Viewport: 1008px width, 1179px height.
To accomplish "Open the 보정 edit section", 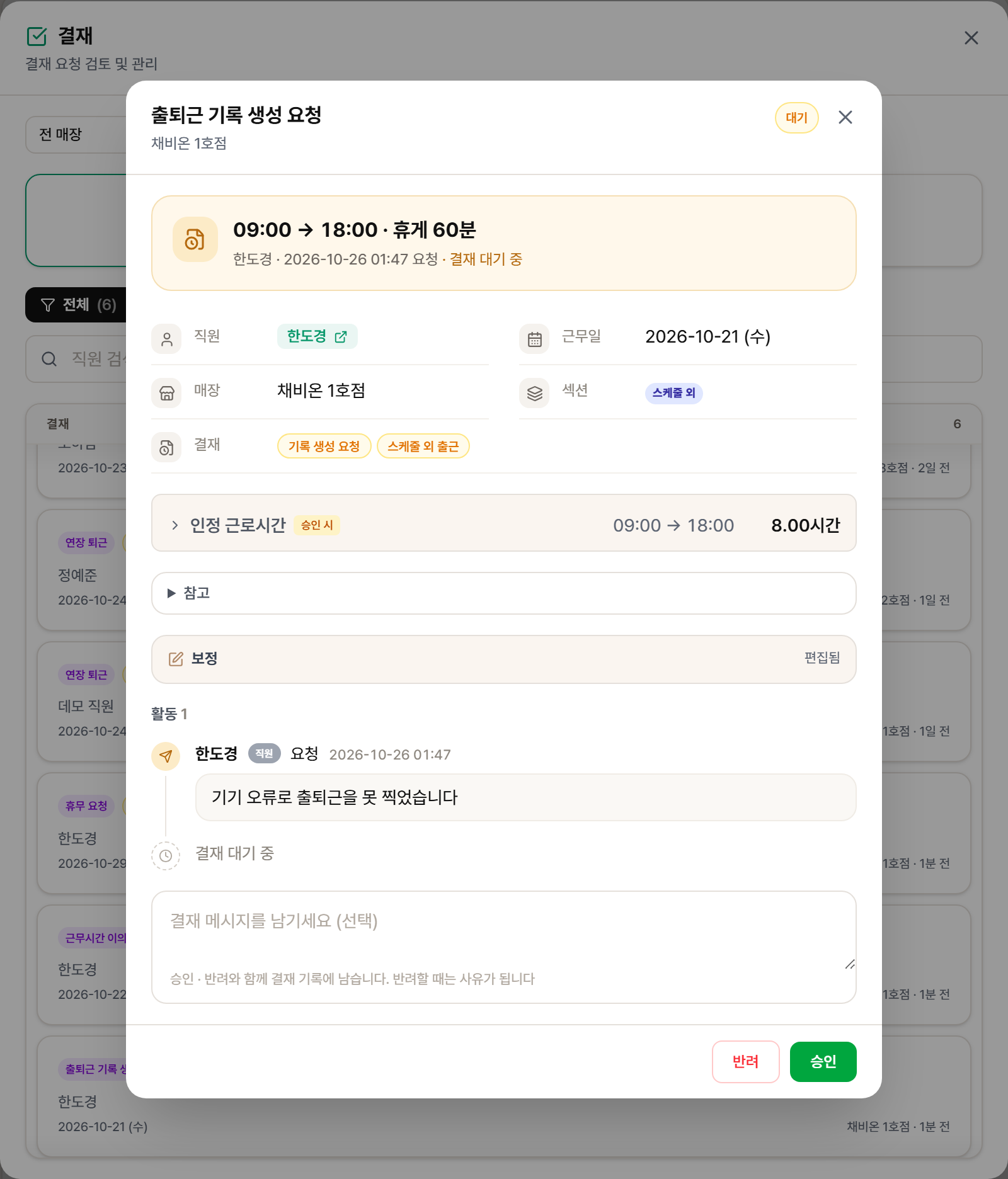I will 503,659.
